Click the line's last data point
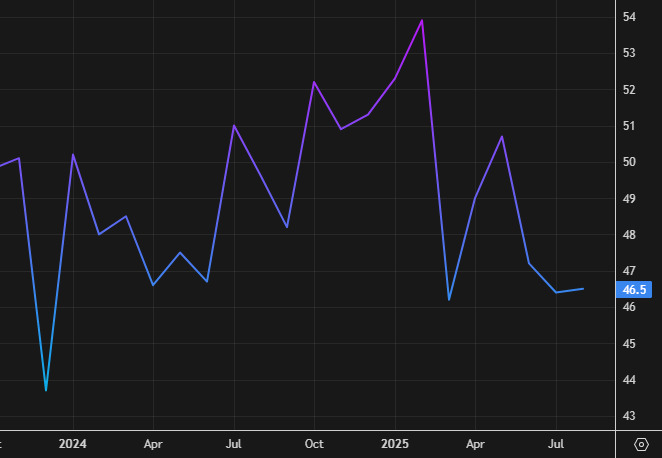The image size is (662, 458). coord(583,289)
